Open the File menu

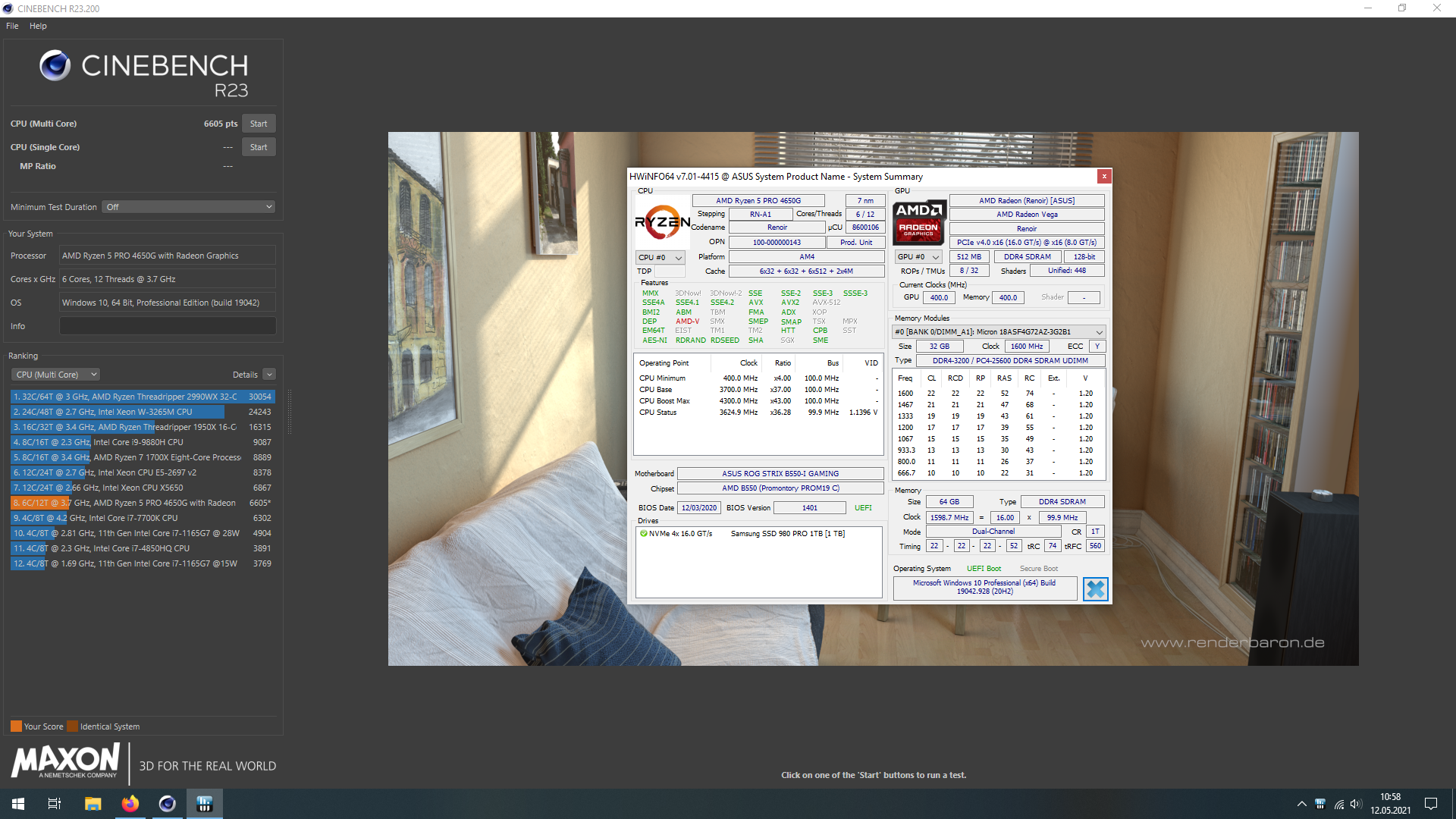[x=12, y=26]
